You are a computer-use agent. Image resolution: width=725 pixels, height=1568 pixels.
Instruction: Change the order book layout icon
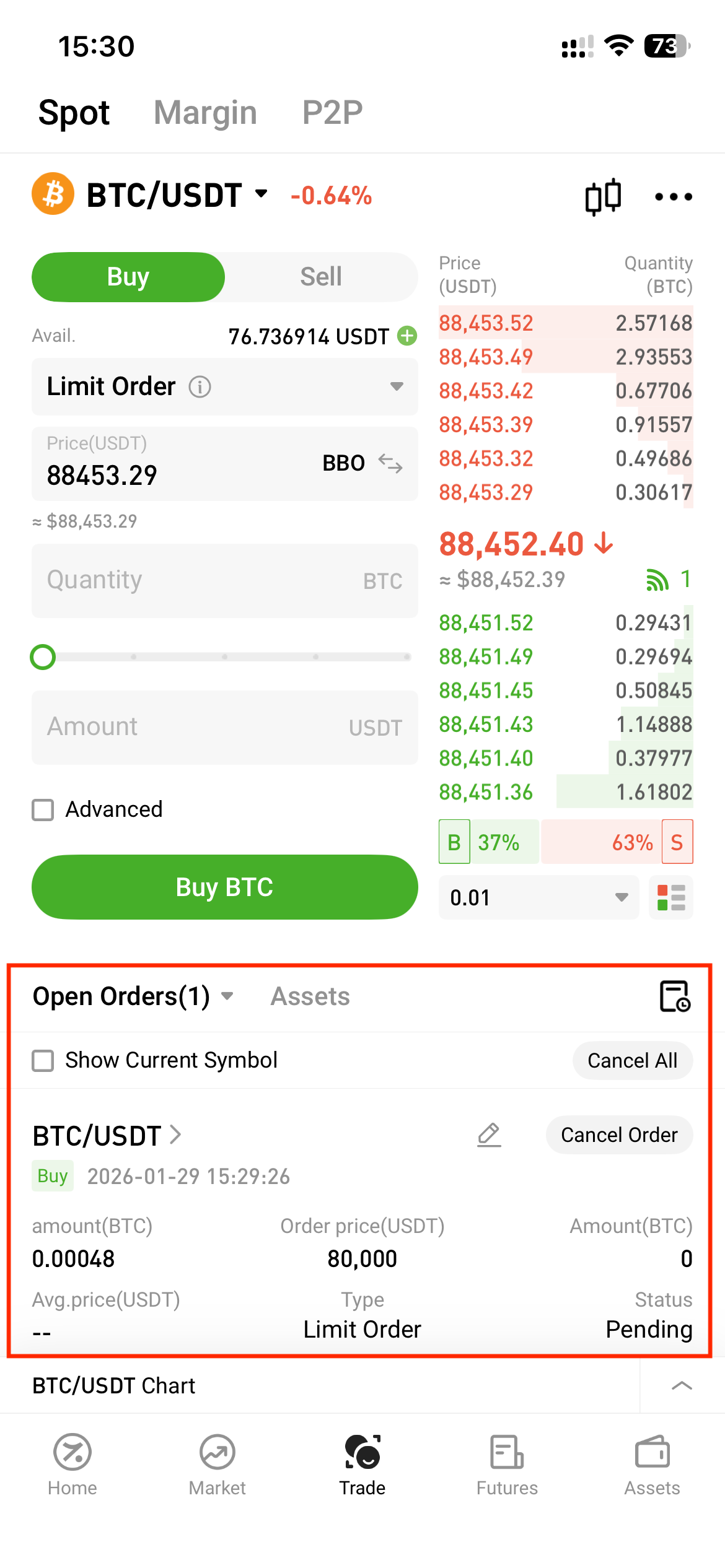coord(671,897)
